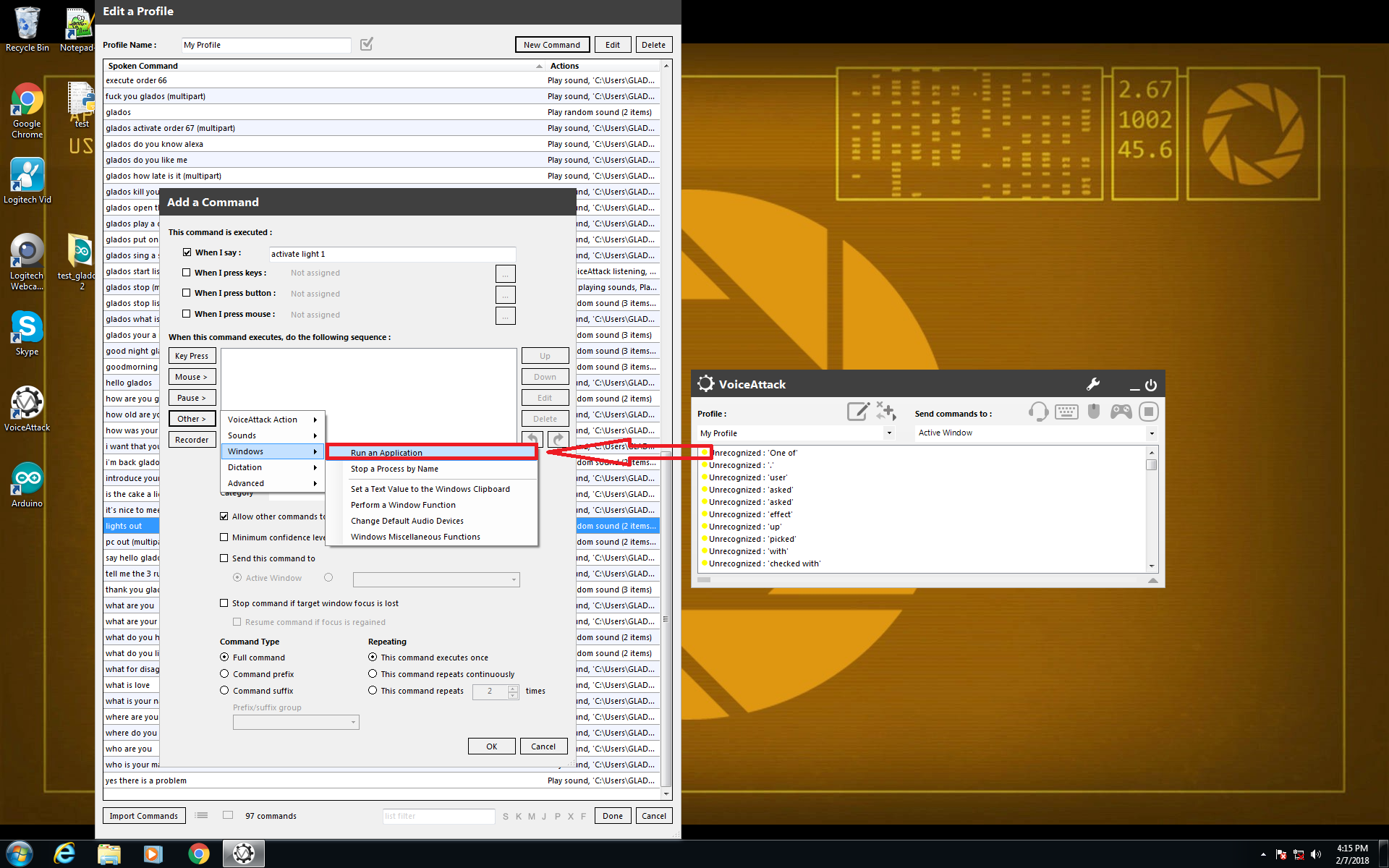The image size is (1389, 868).
Task: Toggle mouse shortcuts icon in VoiceAttack
Action: click(1094, 412)
